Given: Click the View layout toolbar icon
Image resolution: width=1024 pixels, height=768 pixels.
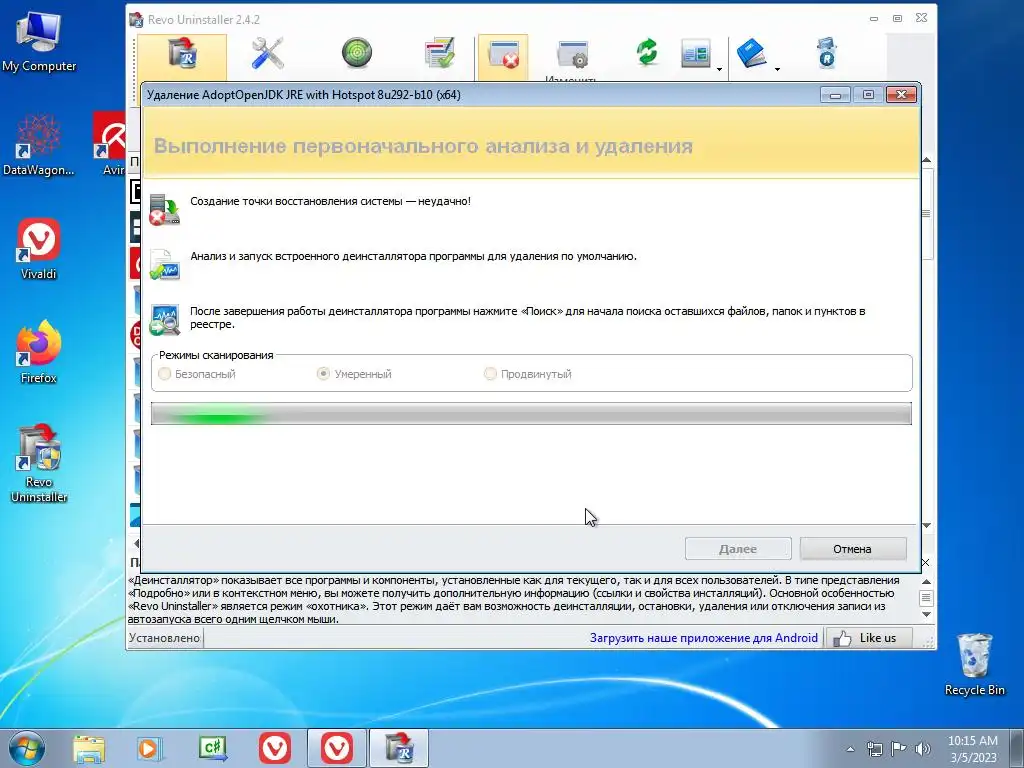Looking at the screenshot, I should click(696, 53).
